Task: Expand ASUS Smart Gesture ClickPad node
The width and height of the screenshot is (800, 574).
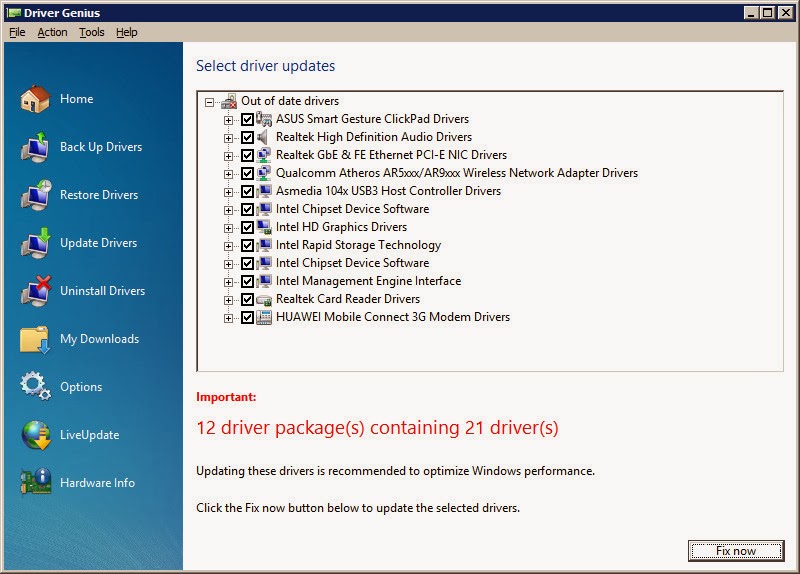Action: tap(228, 120)
